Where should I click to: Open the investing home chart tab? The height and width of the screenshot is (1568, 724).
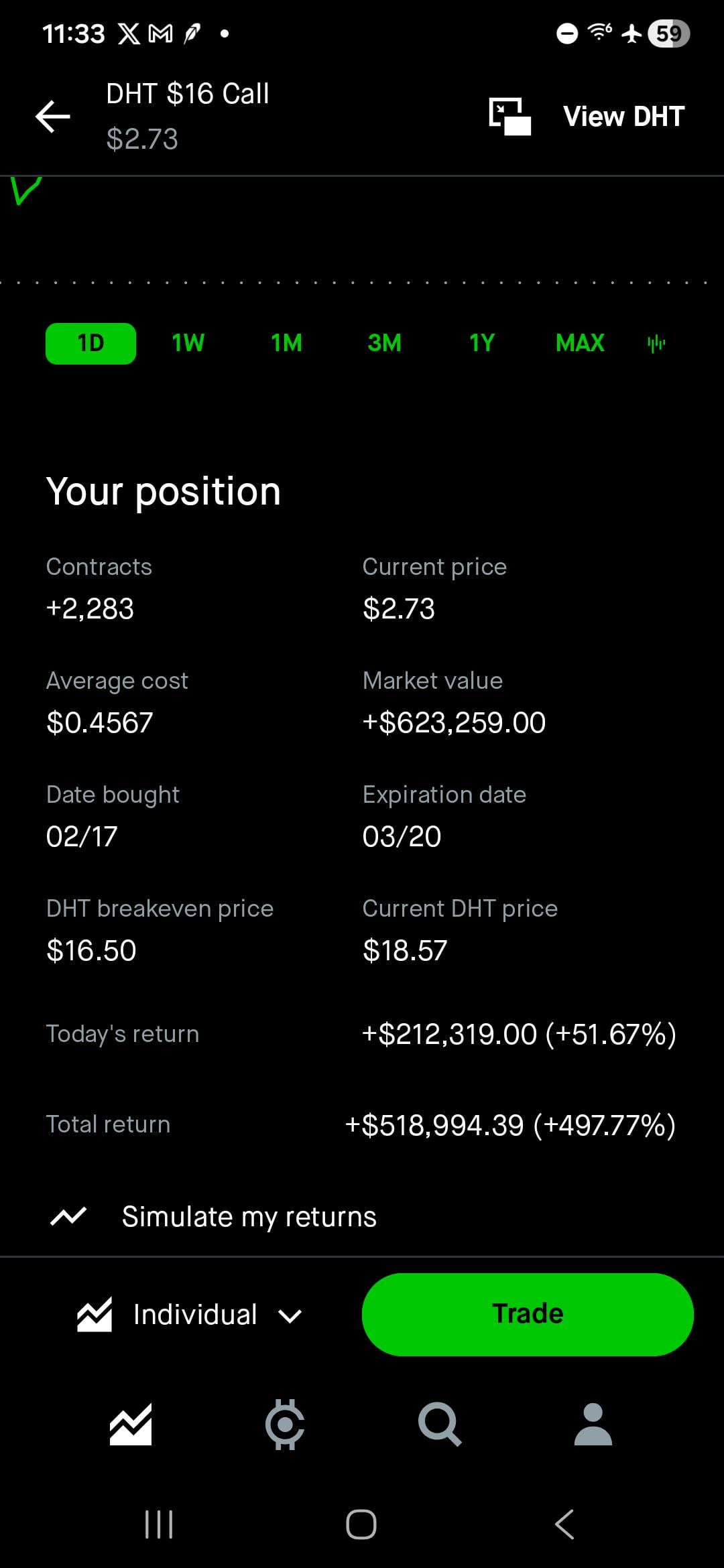[x=131, y=1424]
